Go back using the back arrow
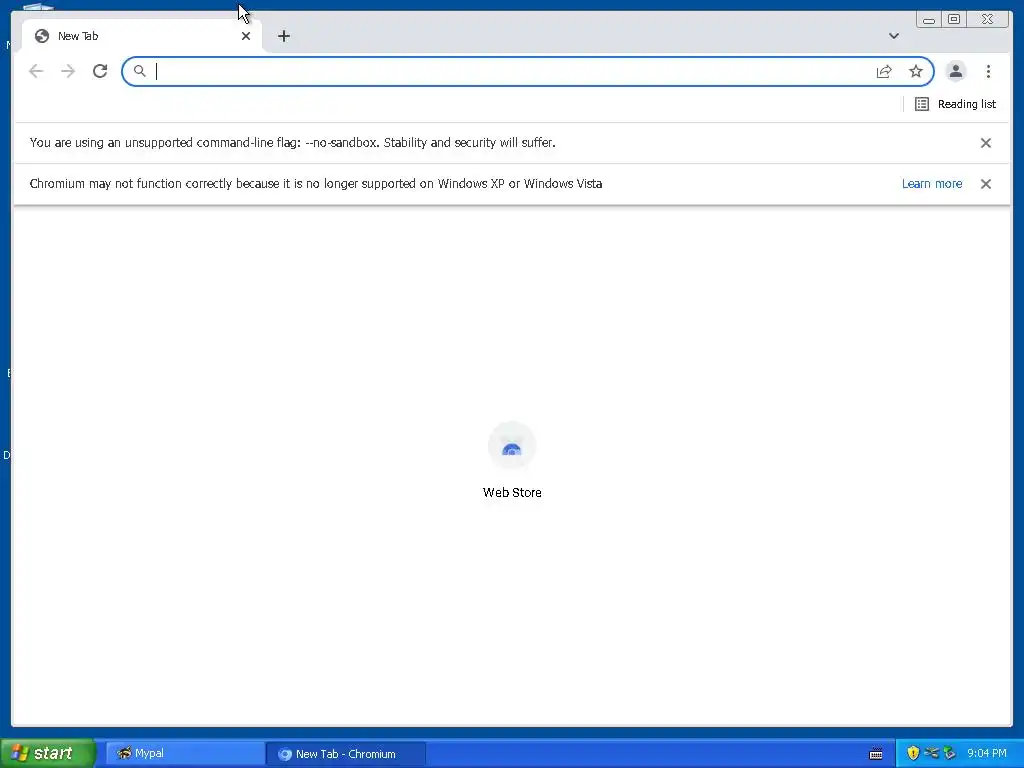This screenshot has width=1024, height=768. pos(36,71)
